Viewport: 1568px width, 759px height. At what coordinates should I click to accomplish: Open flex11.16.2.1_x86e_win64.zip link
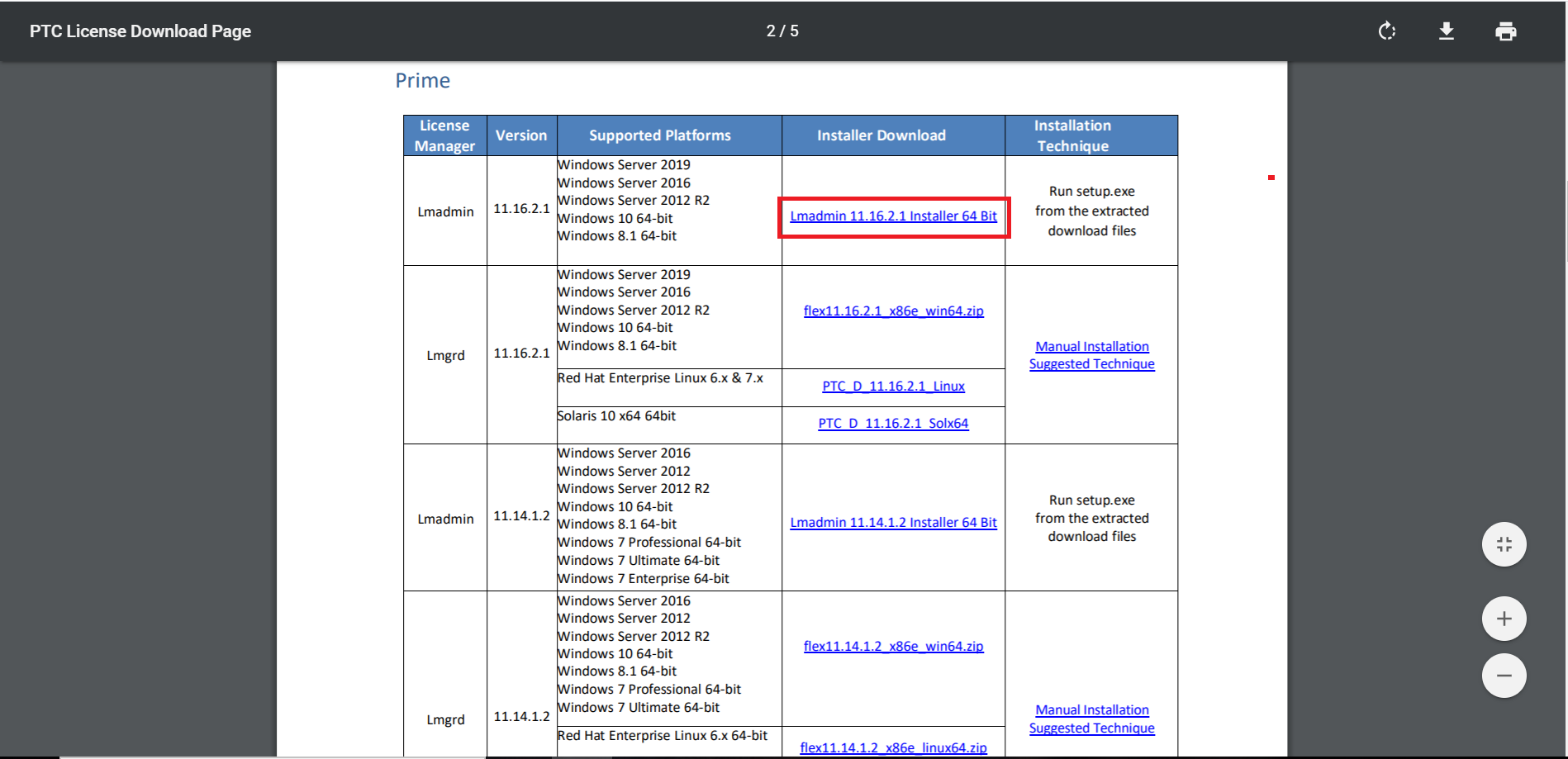[x=893, y=311]
